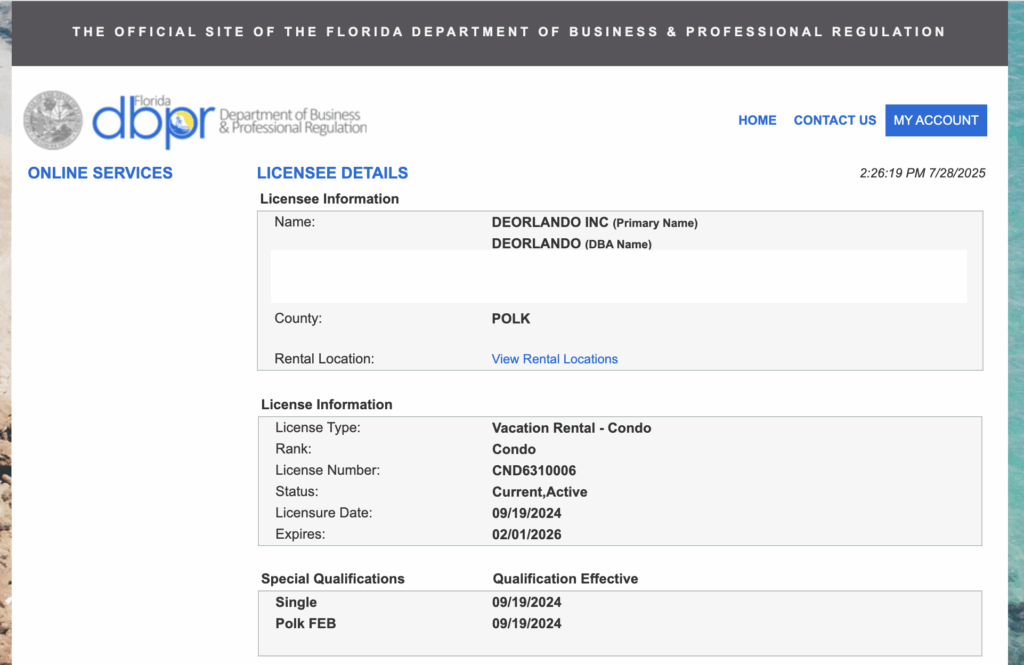Image resolution: width=1024 pixels, height=665 pixels.
Task: Go to the CONTACT US page
Action: click(x=834, y=120)
